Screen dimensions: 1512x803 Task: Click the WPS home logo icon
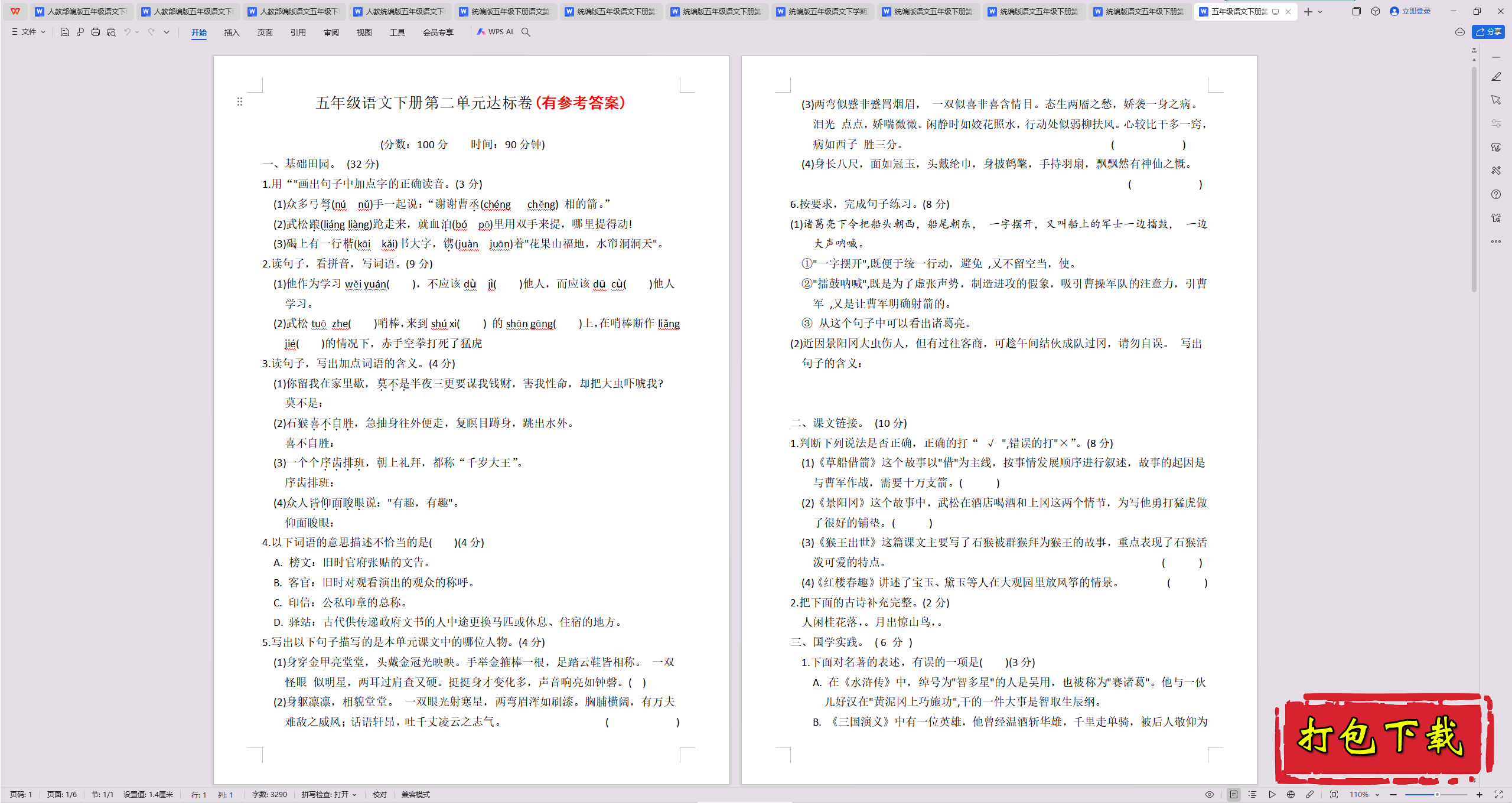15,11
